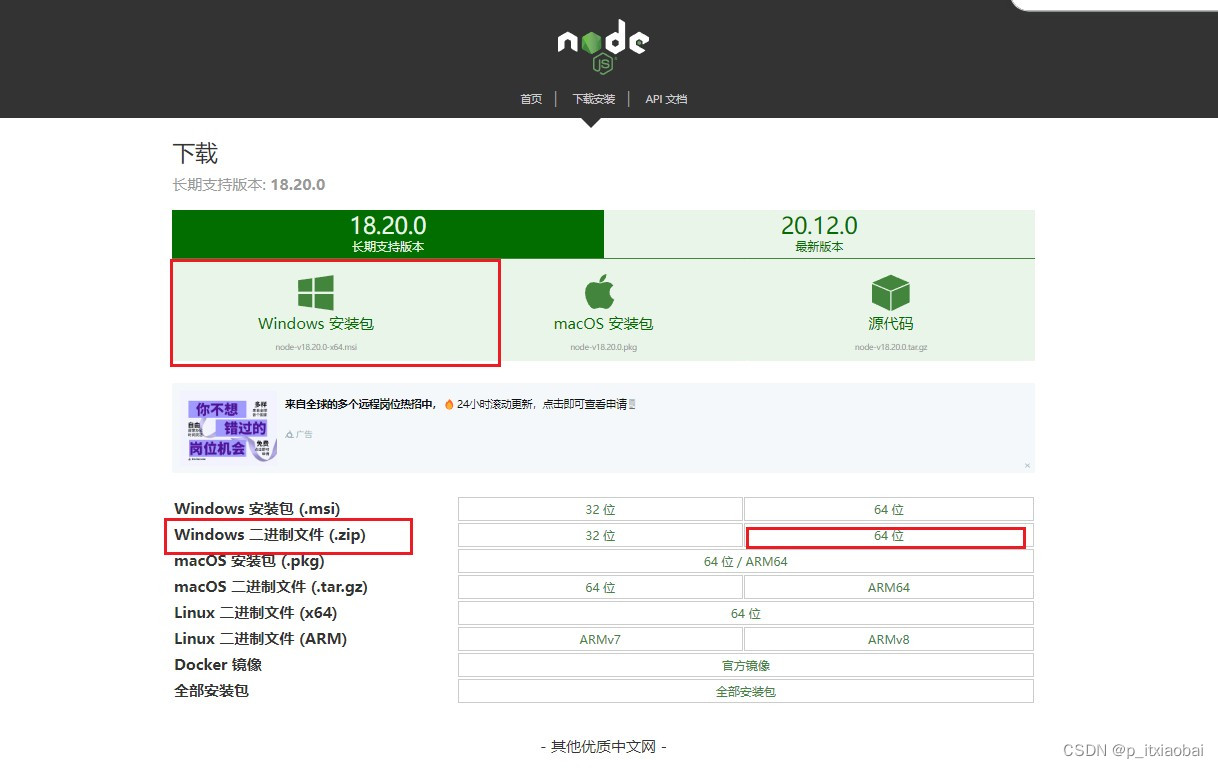The width and height of the screenshot is (1218, 768).
Task: Click ARM64 for macOS 二进制文件 (.tar.gz)
Action: pyautogui.click(x=888, y=587)
